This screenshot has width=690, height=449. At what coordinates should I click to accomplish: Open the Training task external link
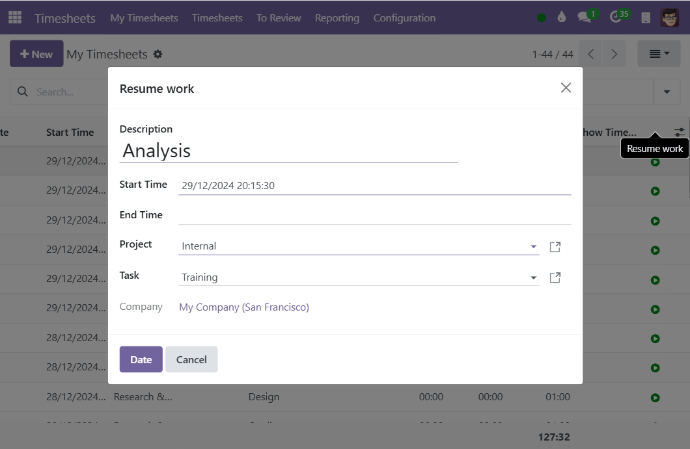555,277
